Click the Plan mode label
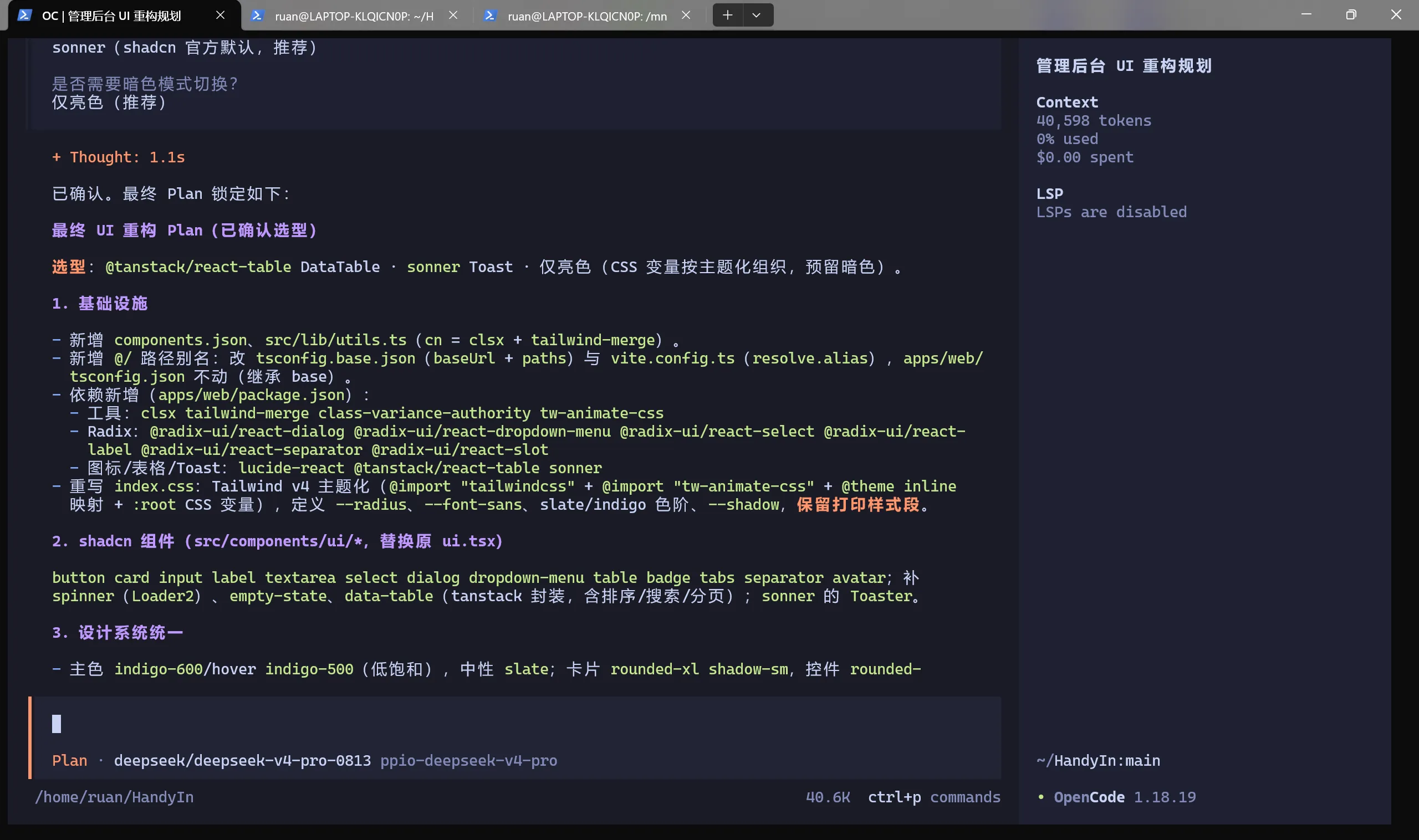 (x=70, y=760)
